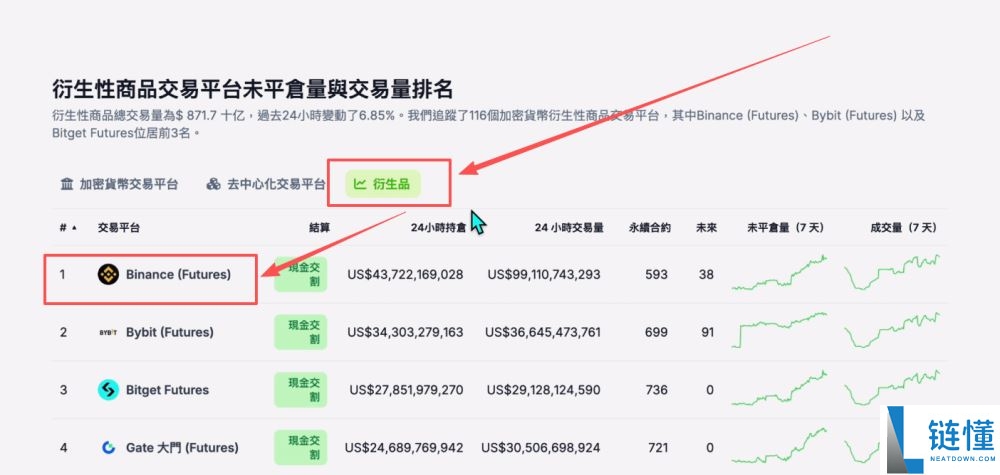Click perpetual count 736 for Bitget
The height and width of the screenshot is (475, 1000).
(x=656, y=390)
